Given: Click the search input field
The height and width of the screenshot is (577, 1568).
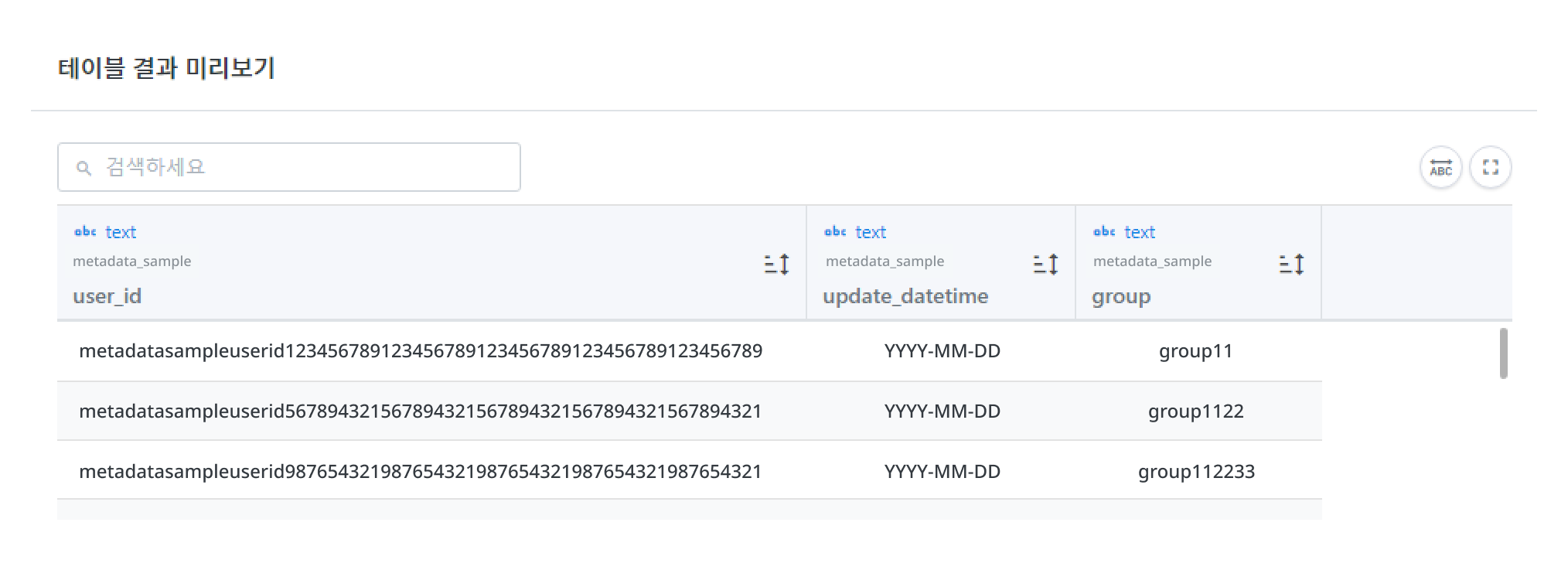Looking at the screenshot, I should (x=288, y=167).
